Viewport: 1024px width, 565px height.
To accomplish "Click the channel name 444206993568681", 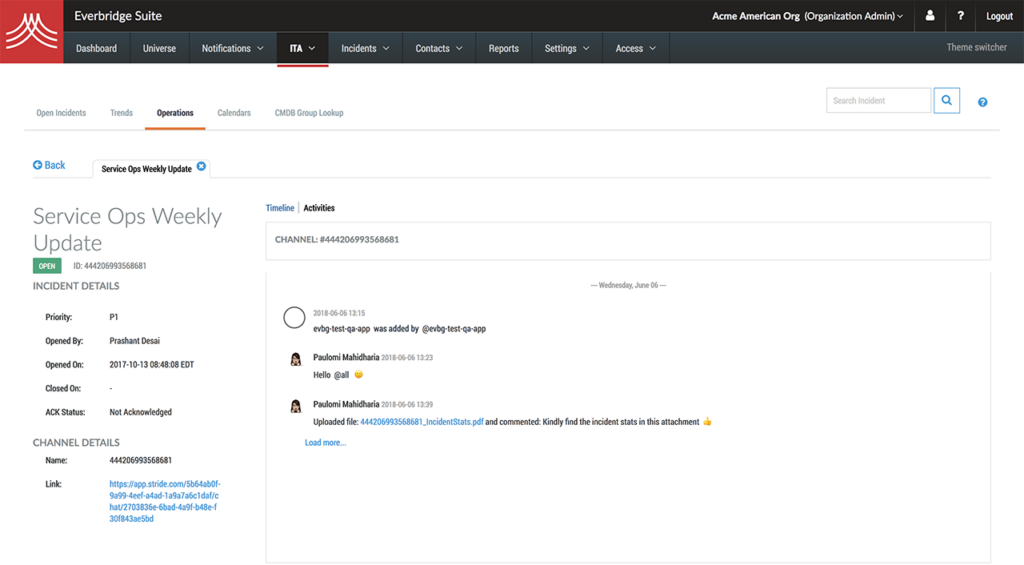I will [140, 460].
